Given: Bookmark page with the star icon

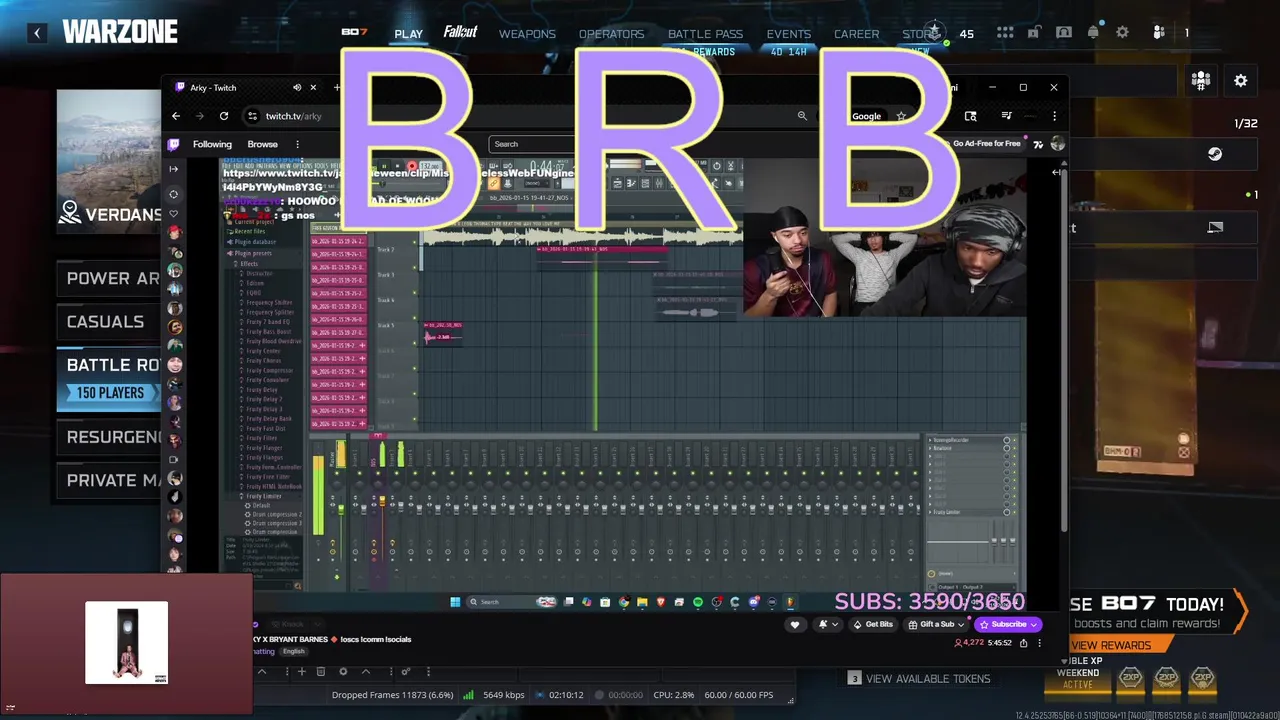Looking at the screenshot, I should (901, 116).
